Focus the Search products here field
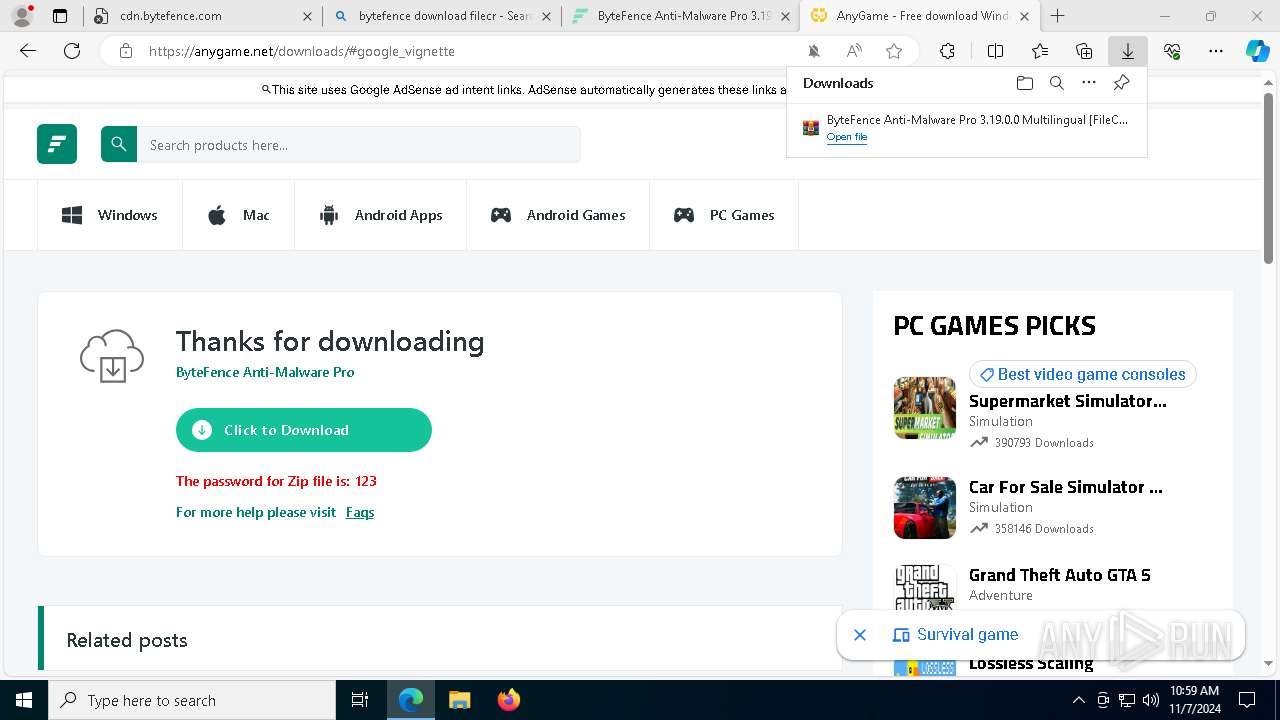The image size is (1280, 720). pyautogui.click(x=358, y=144)
